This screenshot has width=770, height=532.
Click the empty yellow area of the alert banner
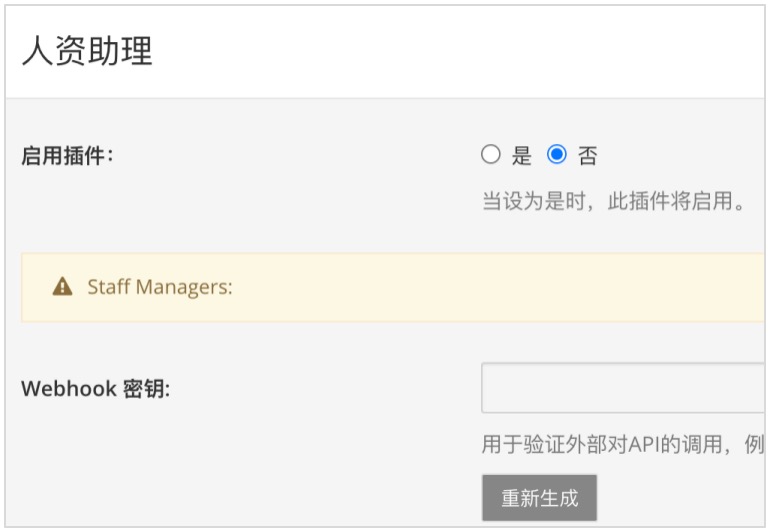496,287
